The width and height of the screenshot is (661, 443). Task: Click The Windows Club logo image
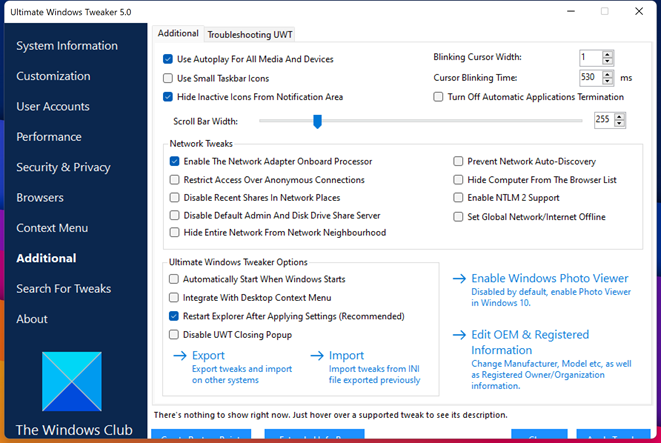(72, 381)
